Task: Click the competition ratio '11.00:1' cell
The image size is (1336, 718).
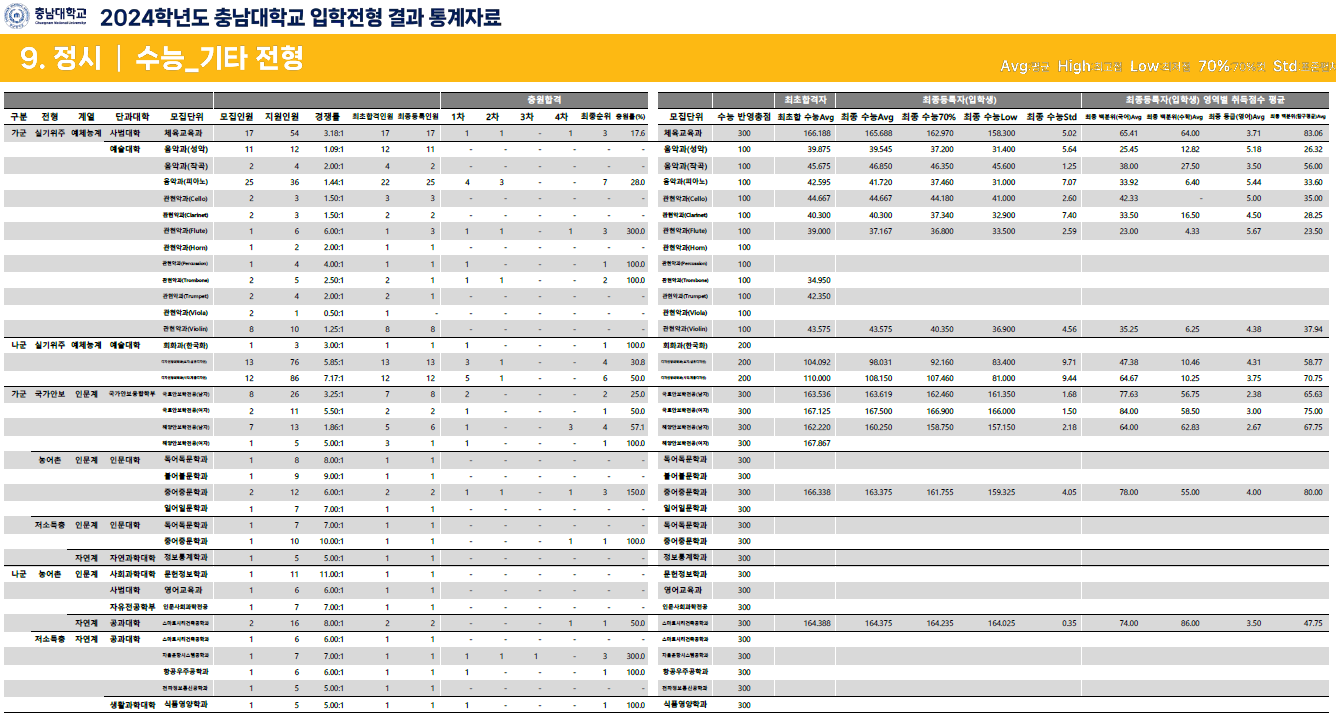Action: point(332,574)
